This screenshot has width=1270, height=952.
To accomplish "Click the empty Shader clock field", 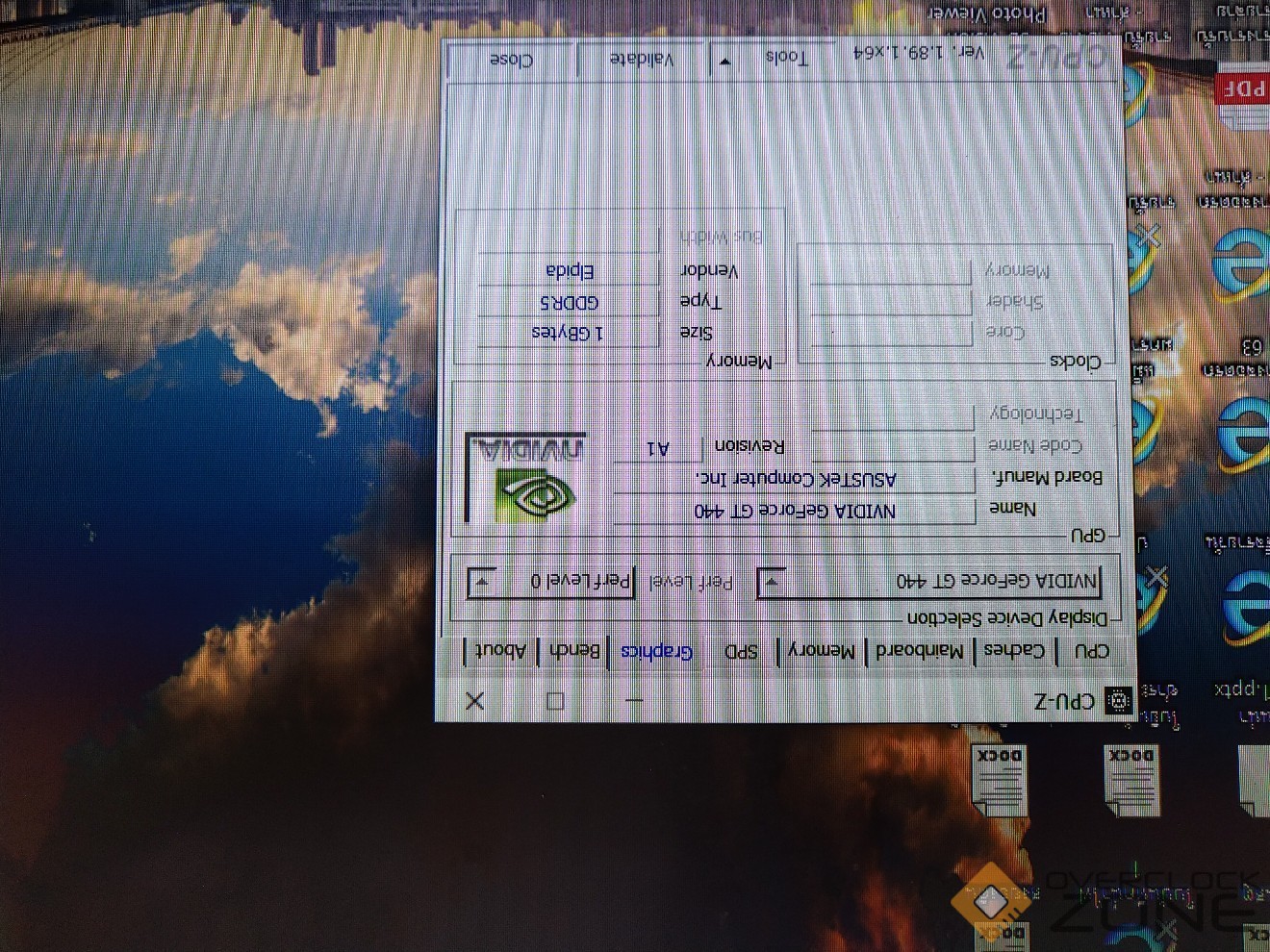I will point(891,302).
